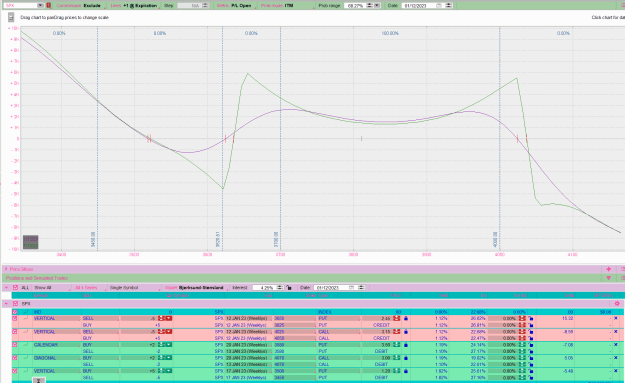Toggle price lock on the 3.00 diagonal
This screenshot has height=383, width=625.
(x=406, y=358)
